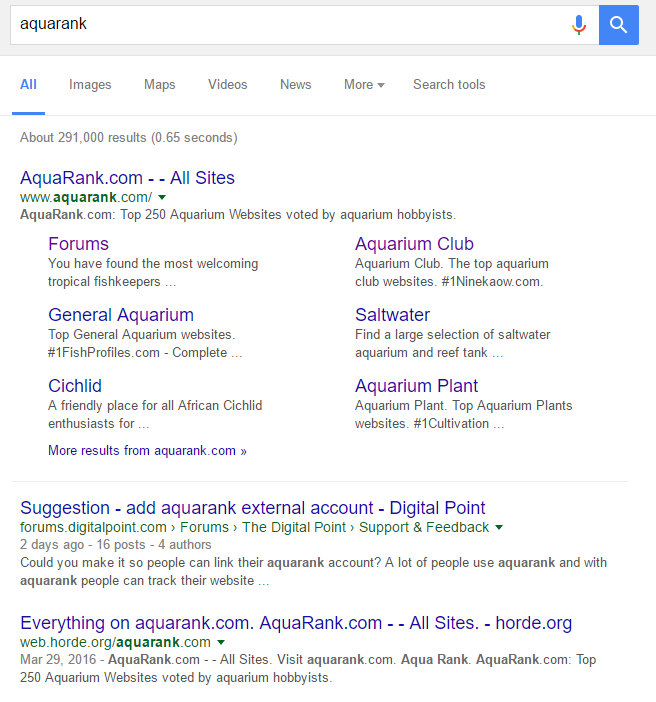This screenshot has height=702, width=656.
Task: Expand the More dropdown menu
Action: (364, 85)
